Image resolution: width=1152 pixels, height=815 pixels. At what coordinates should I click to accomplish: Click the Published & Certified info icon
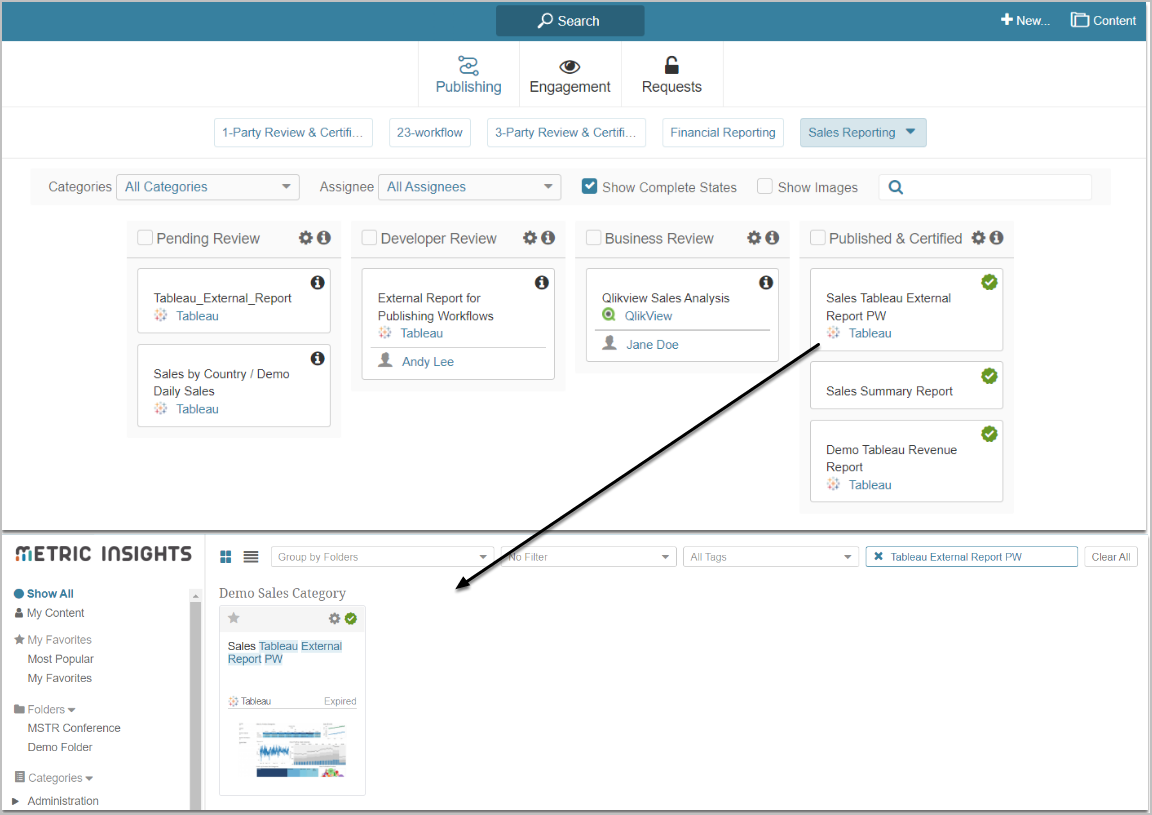coord(996,237)
